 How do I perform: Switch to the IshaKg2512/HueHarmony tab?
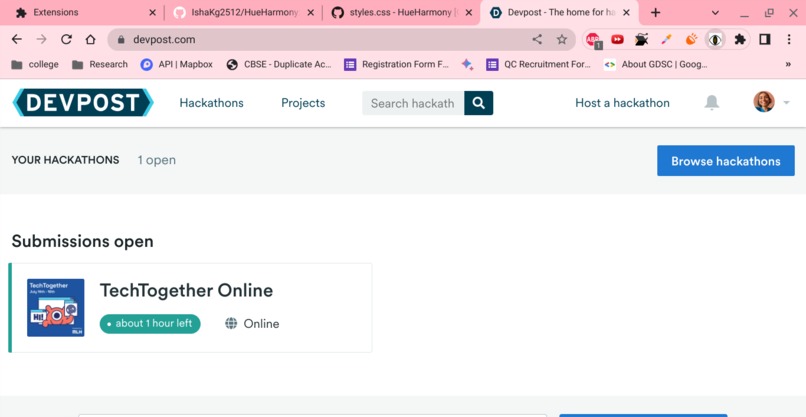[x=242, y=13]
